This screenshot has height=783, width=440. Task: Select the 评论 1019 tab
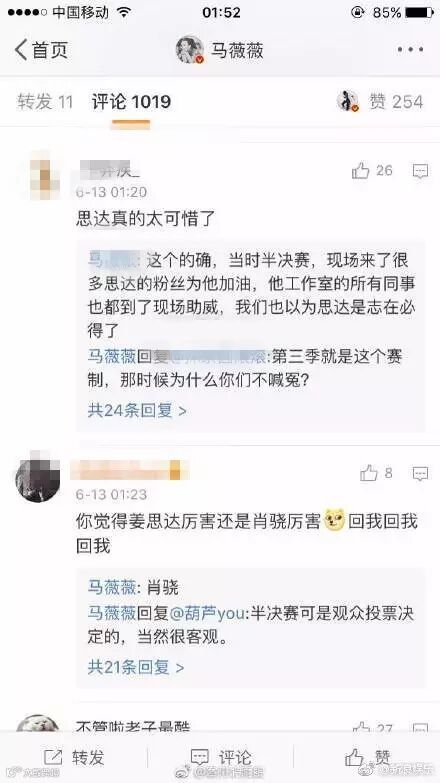pyautogui.click(x=131, y=102)
